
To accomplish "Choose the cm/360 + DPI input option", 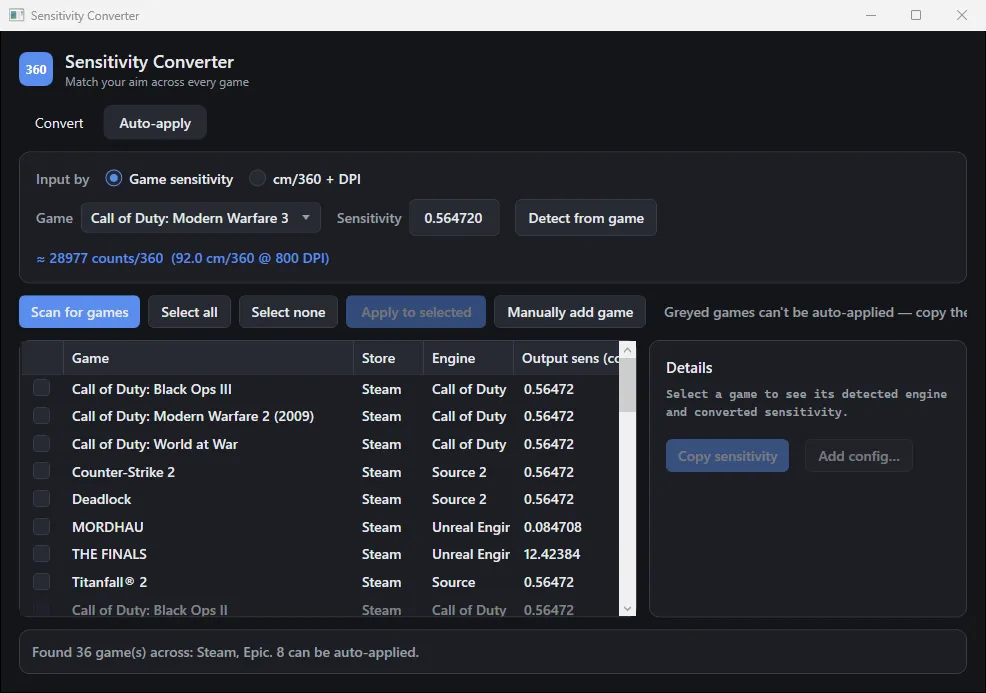I will (257, 179).
